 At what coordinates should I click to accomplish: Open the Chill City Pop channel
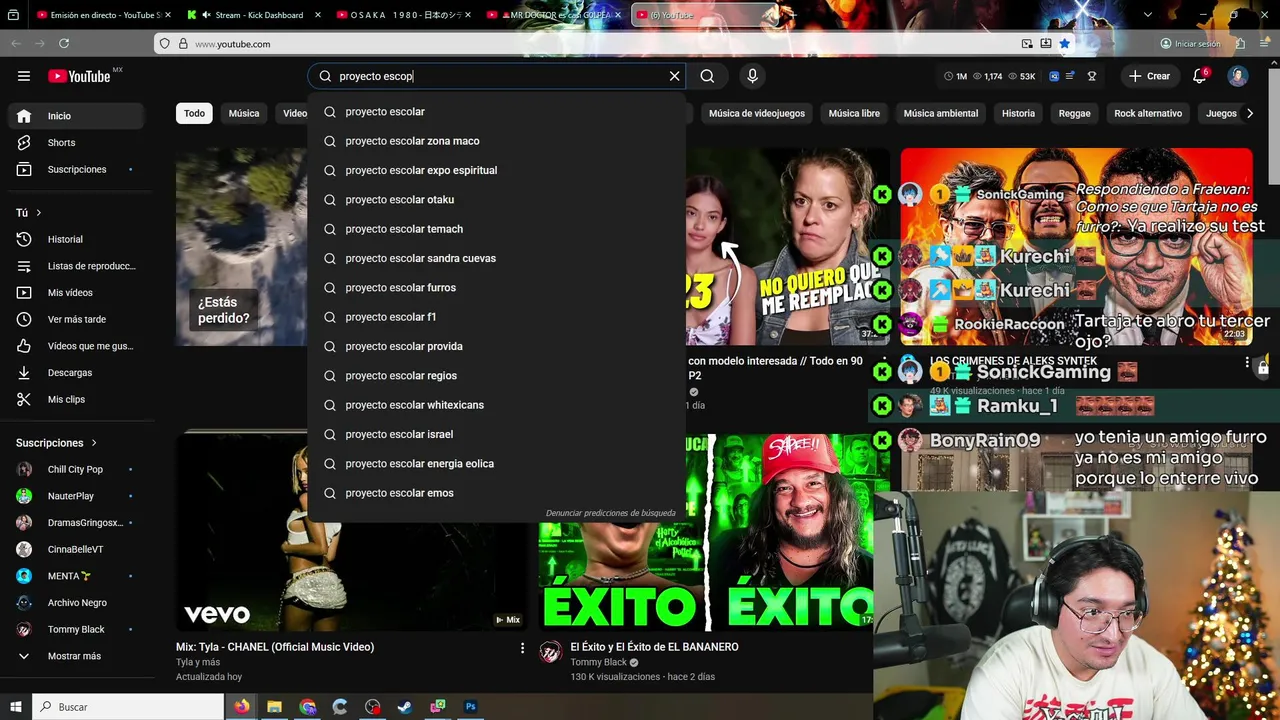click(x=76, y=469)
